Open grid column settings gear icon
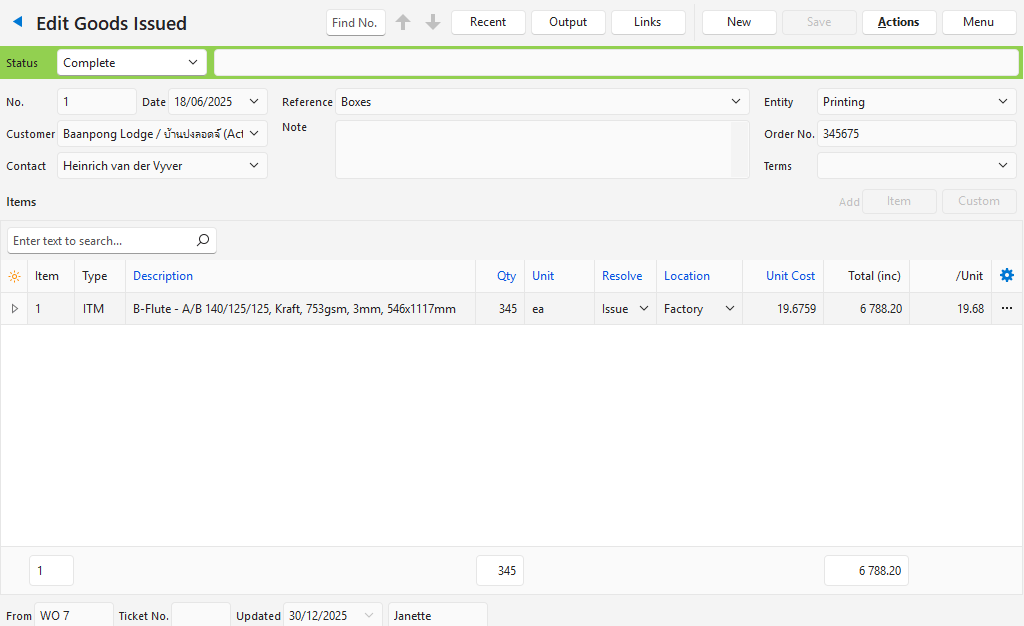This screenshot has height=626, width=1024. [x=1007, y=275]
